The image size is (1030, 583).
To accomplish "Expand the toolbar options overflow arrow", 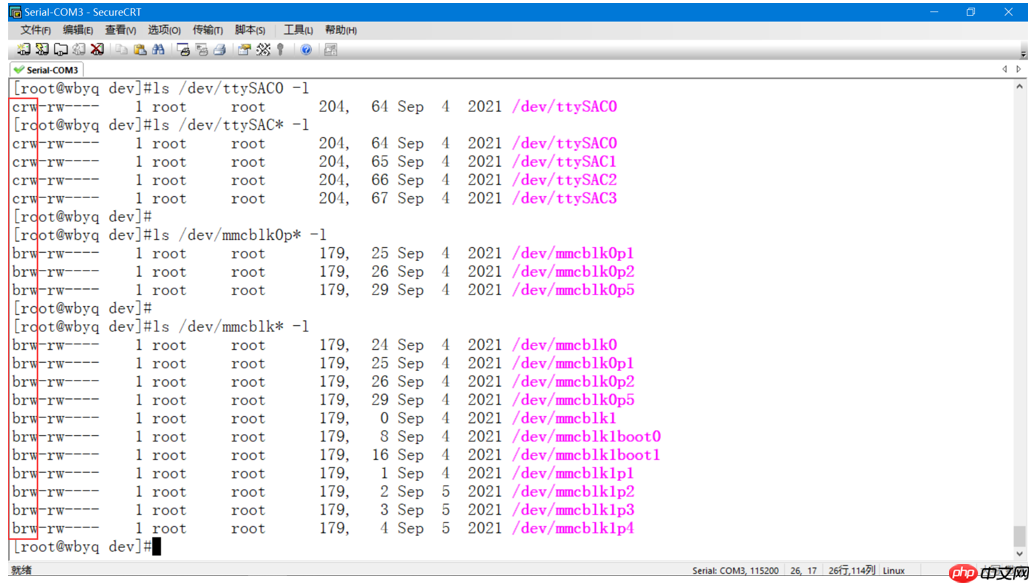I will pos(1023,51).
